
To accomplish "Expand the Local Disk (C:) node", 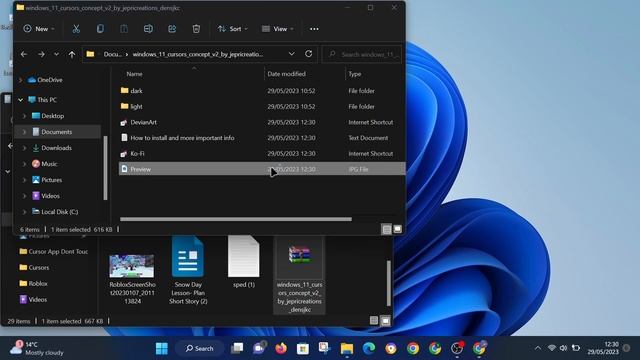I will (x=24, y=212).
